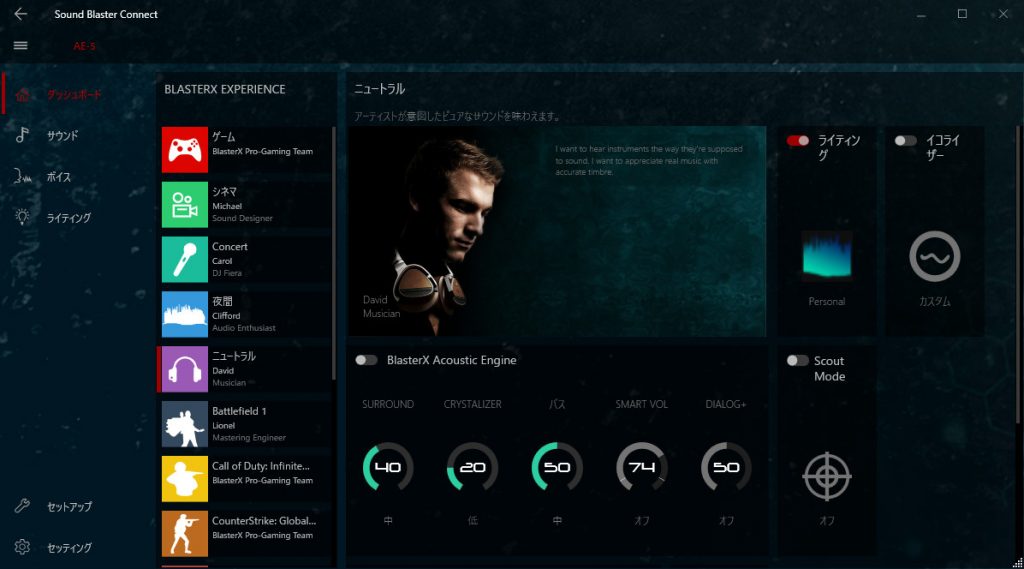Select the red gamepad Game profile icon
1024x569 pixels.
point(185,150)
